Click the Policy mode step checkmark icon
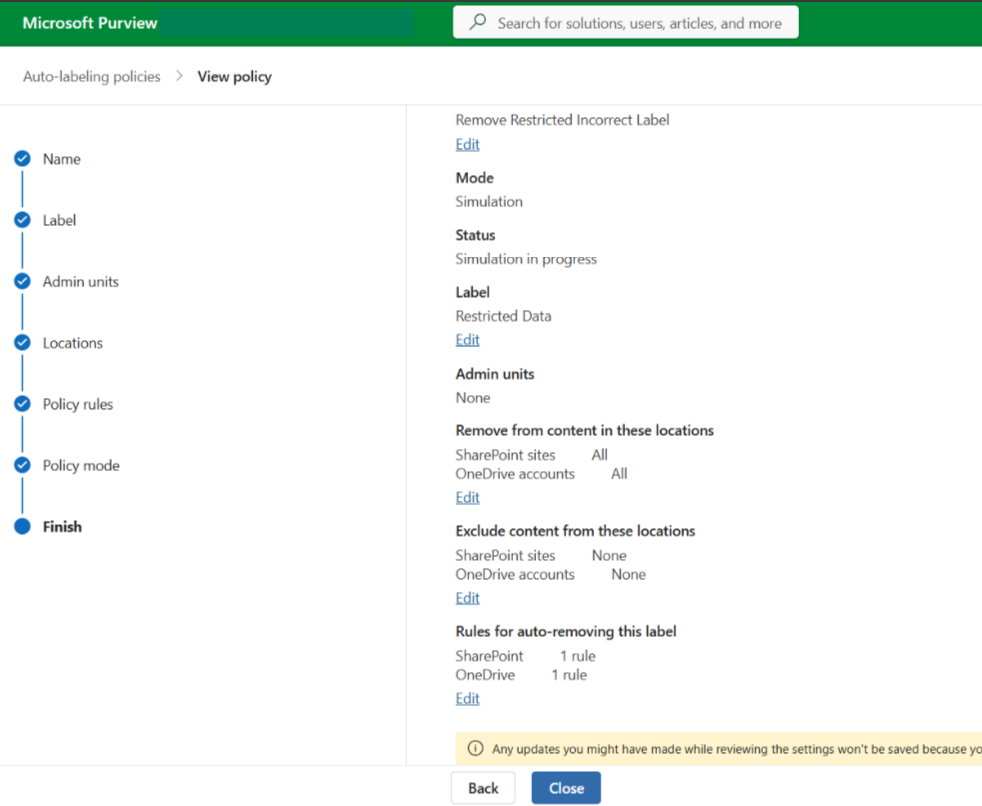The height and width of the screenshot is (806, 982). [x=22, y=466]
